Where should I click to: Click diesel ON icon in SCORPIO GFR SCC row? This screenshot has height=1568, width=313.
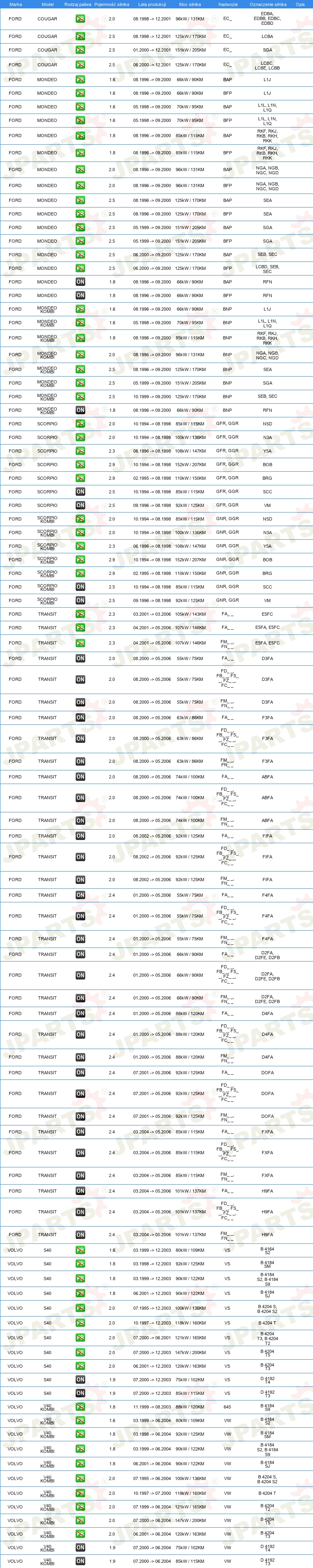pos(80,492)
